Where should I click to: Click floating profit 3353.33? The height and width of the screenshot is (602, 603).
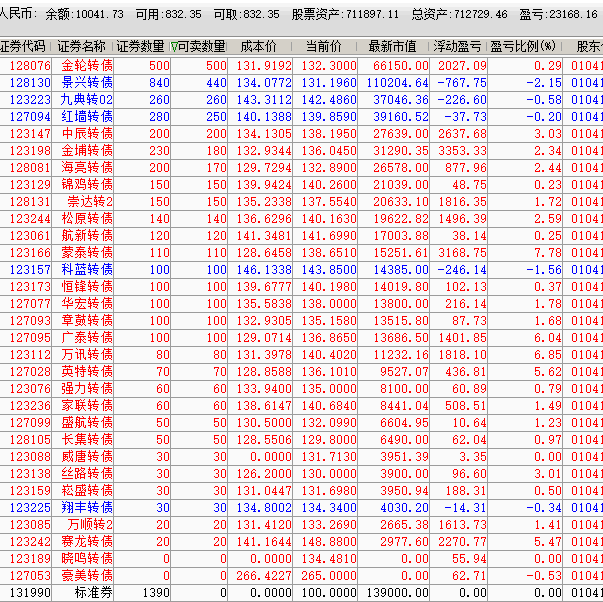click(x=463, y=151)
